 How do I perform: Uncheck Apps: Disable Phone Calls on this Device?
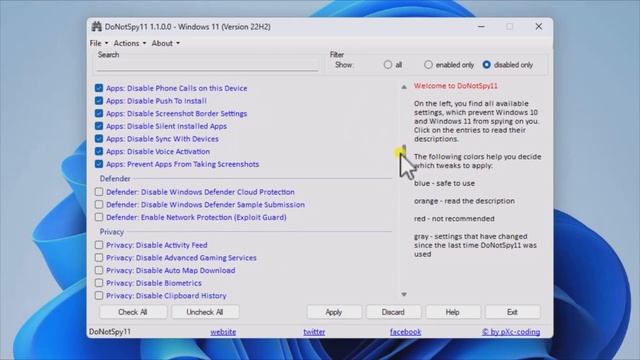(x=99, y=88)
